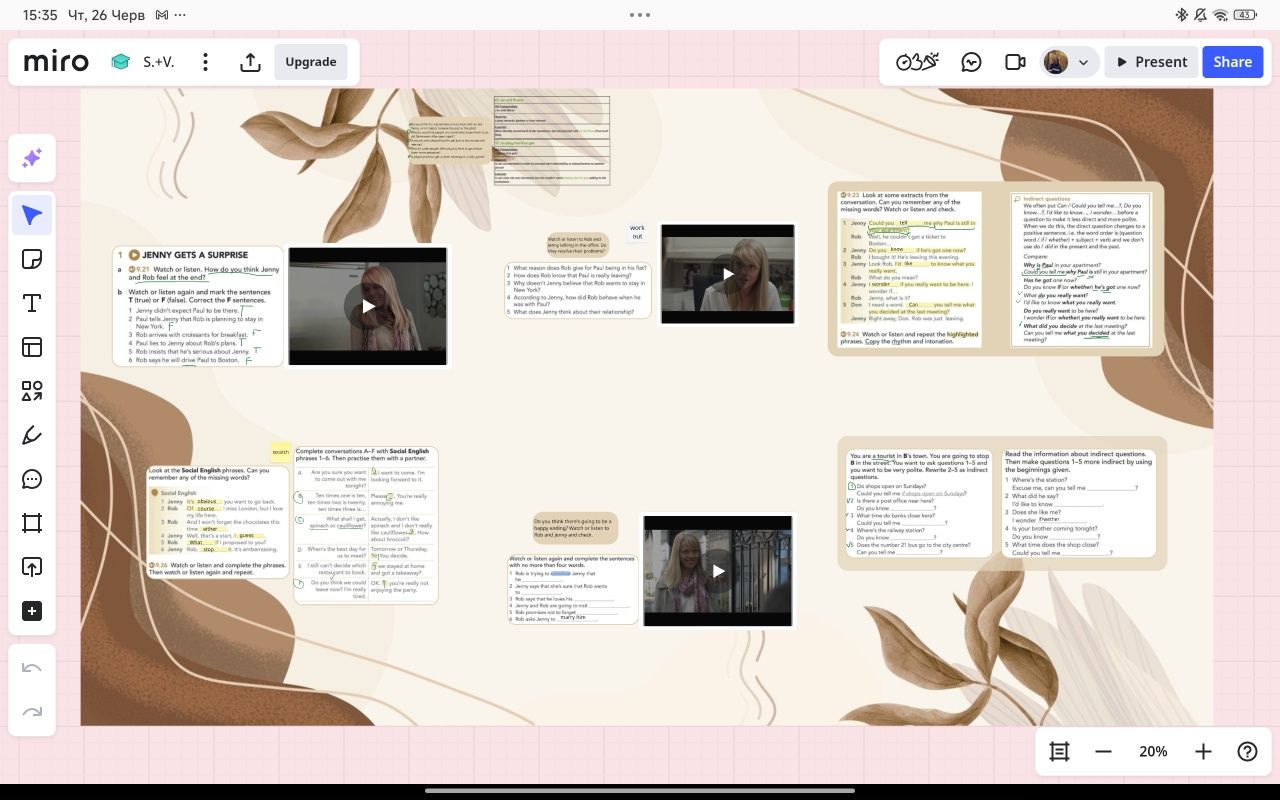Export the board with share-up icon

(x=250, y=62)
